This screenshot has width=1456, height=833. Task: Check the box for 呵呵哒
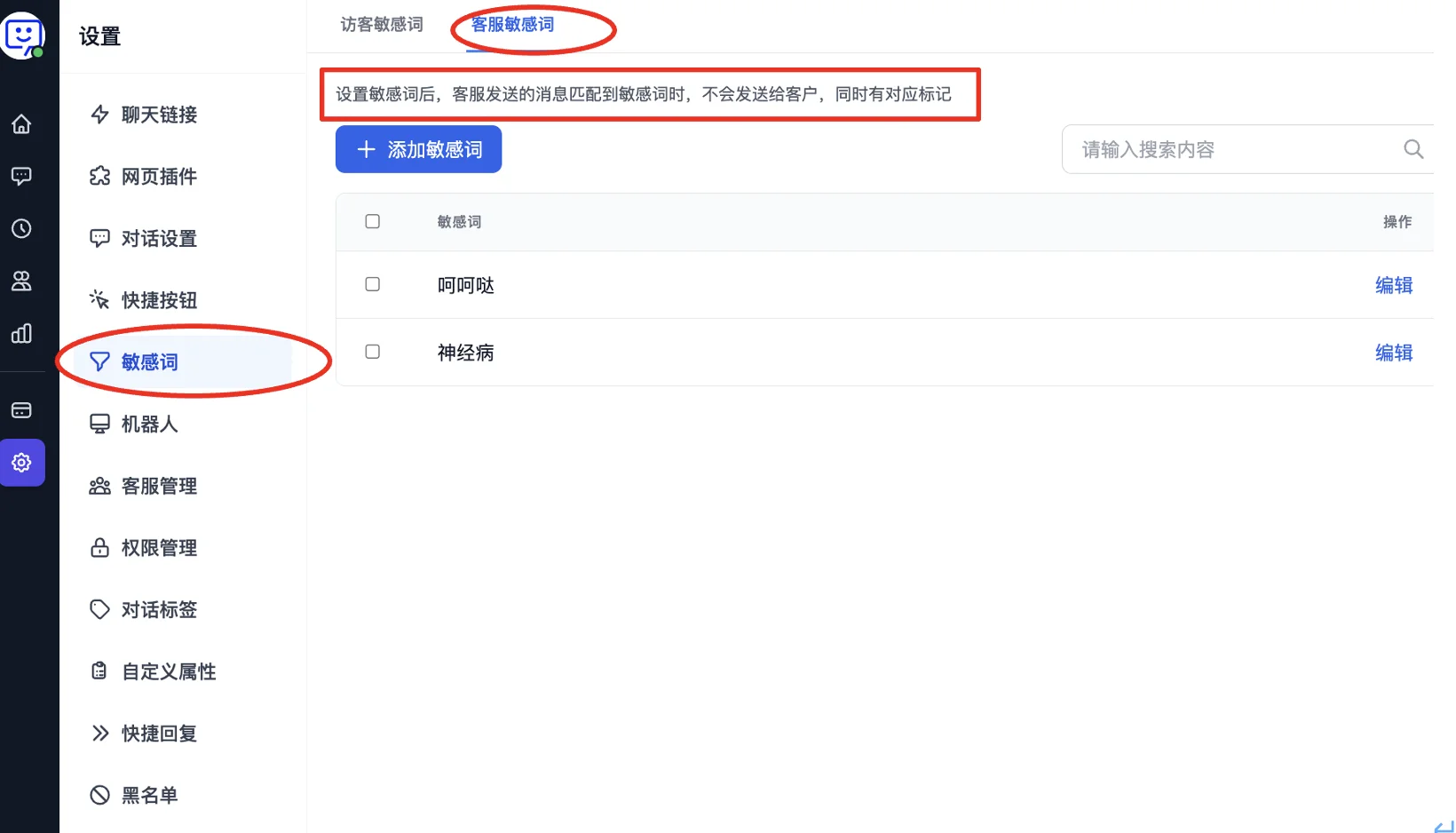point(373,284)
